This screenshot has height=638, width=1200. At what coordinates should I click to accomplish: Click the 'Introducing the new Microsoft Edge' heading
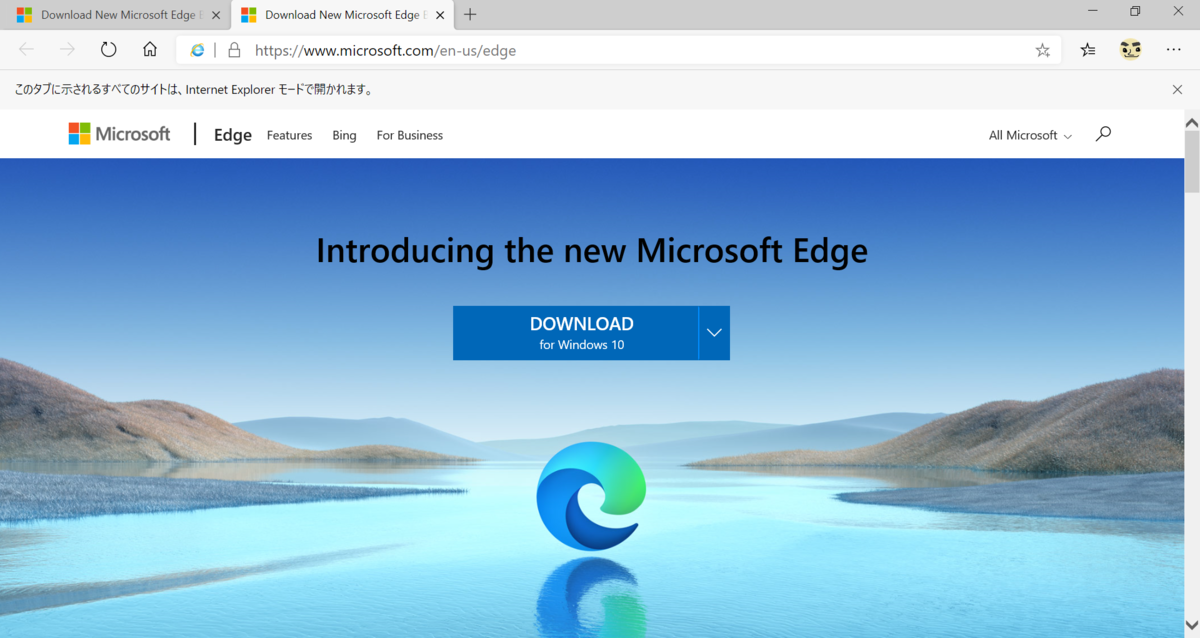point(592,249)
